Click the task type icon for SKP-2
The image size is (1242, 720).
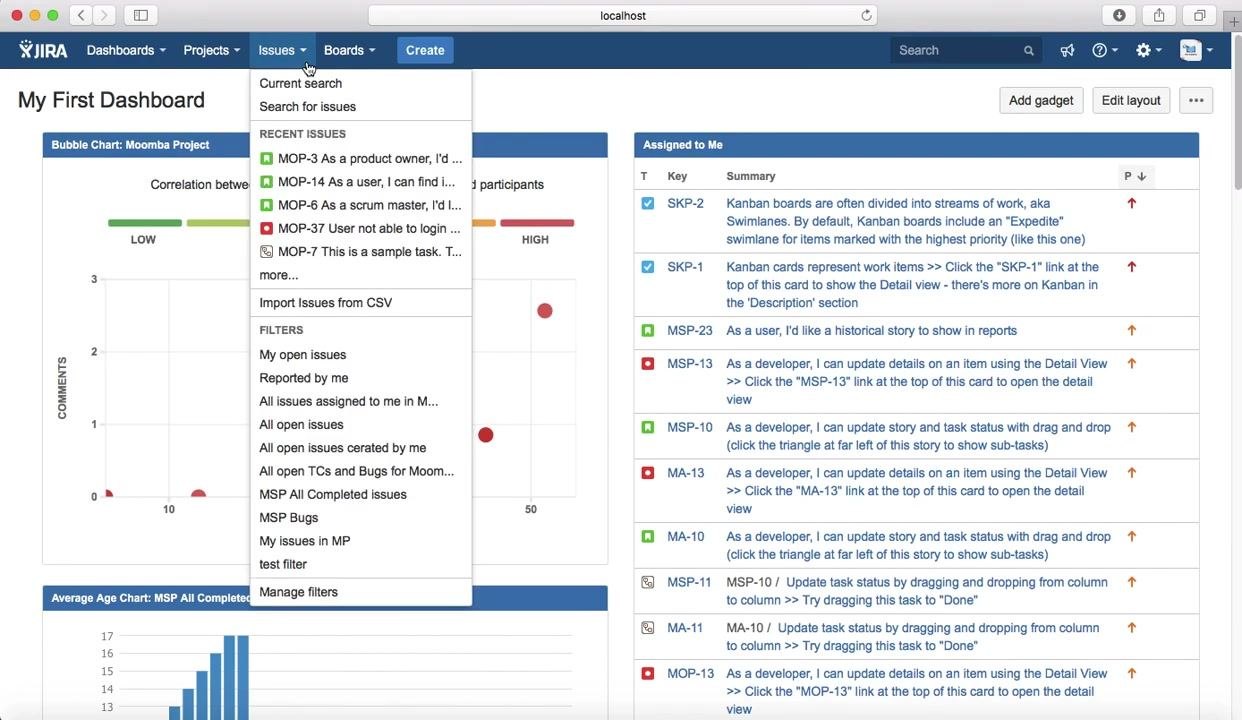(648, 203)
